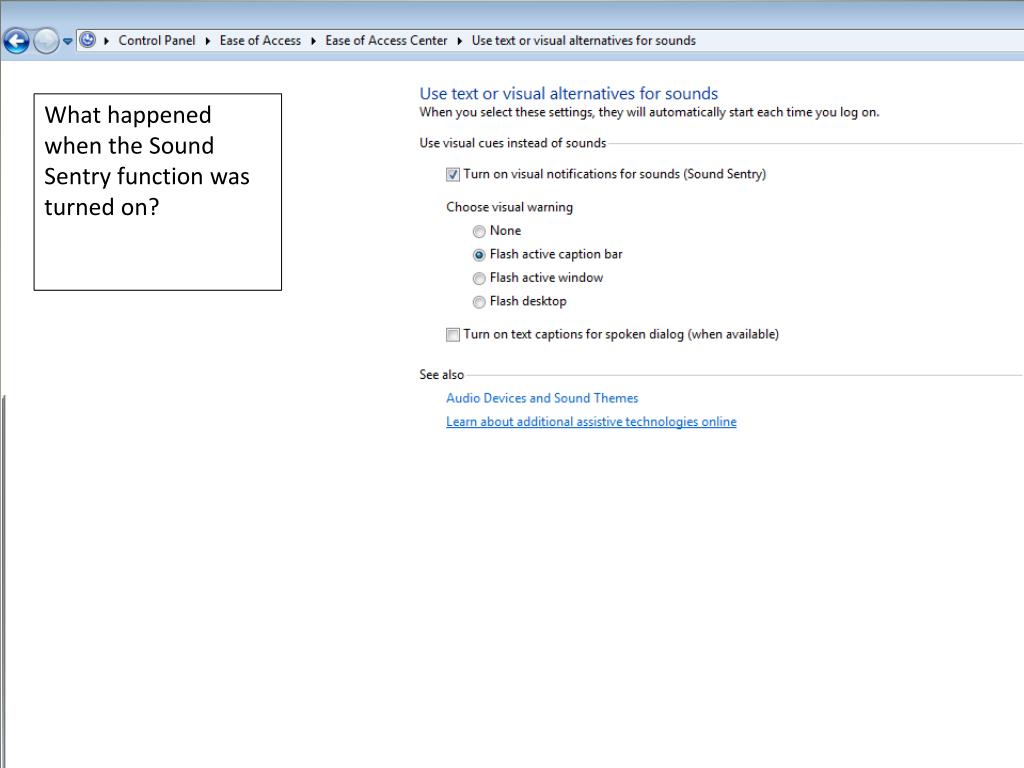The image size is (1024, 768).
Task: Open recent pages dropdown beside navigation arrows
Action: tap(67, 41)
